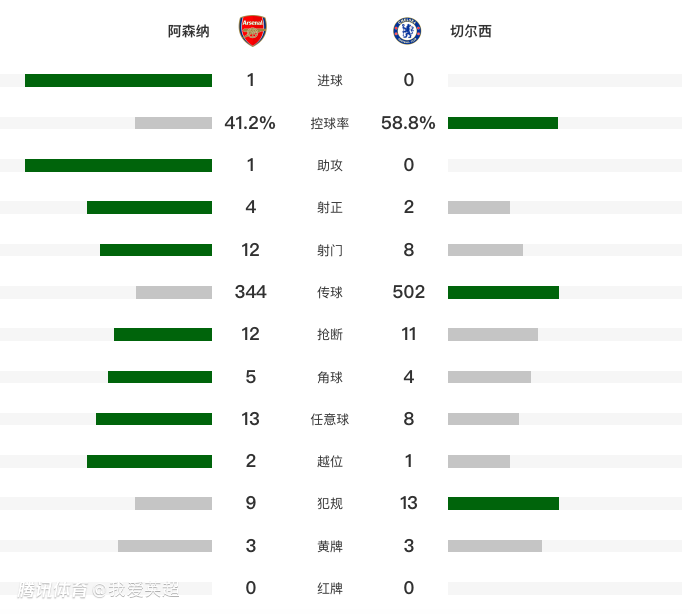The height and width of the screenshot is (614, 688).
Task: Click Chelsea's 502 passes value
Action: point(409,292)
